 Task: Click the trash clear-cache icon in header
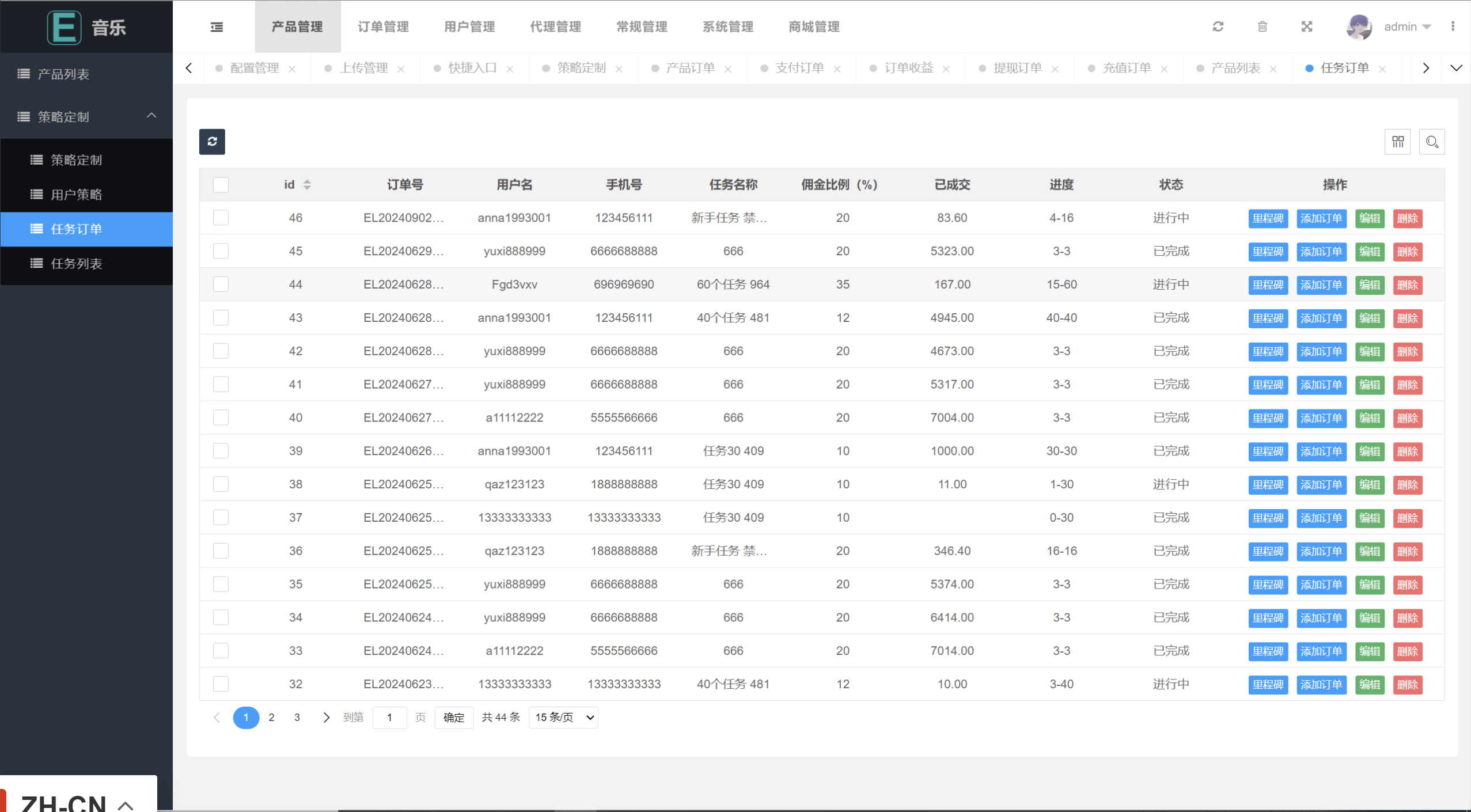click(x=1262, y=26)
